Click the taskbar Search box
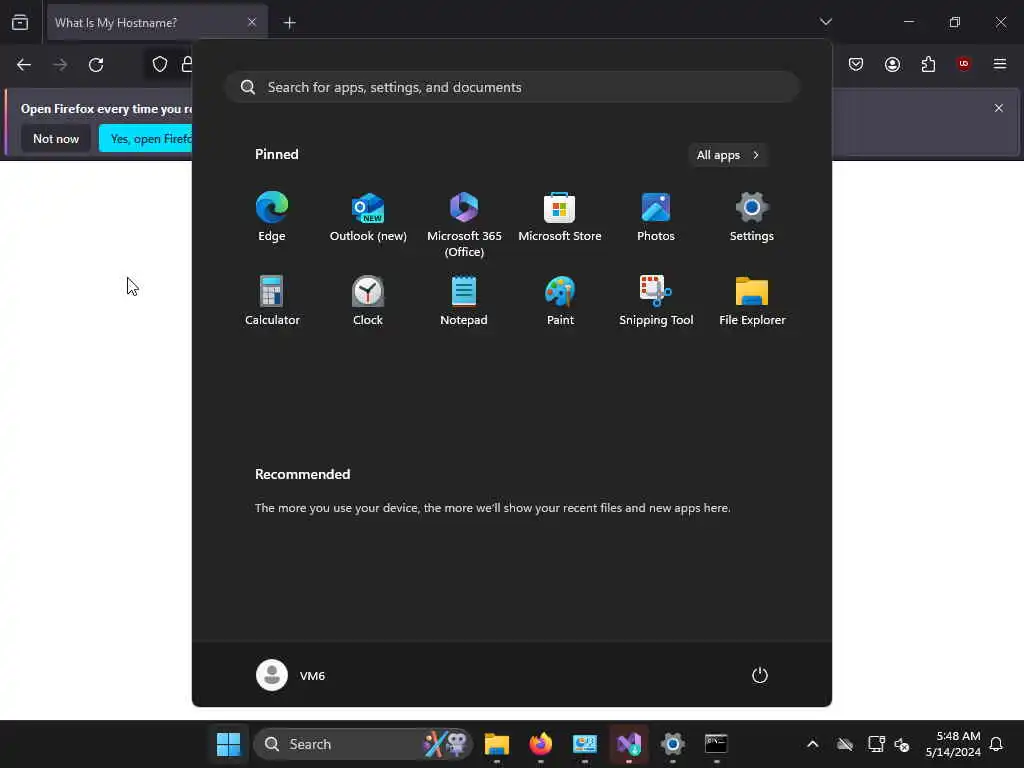Image resolution: width=1024 pixels, height=768 pixels. pyautogui.click(x=363, y=744)
